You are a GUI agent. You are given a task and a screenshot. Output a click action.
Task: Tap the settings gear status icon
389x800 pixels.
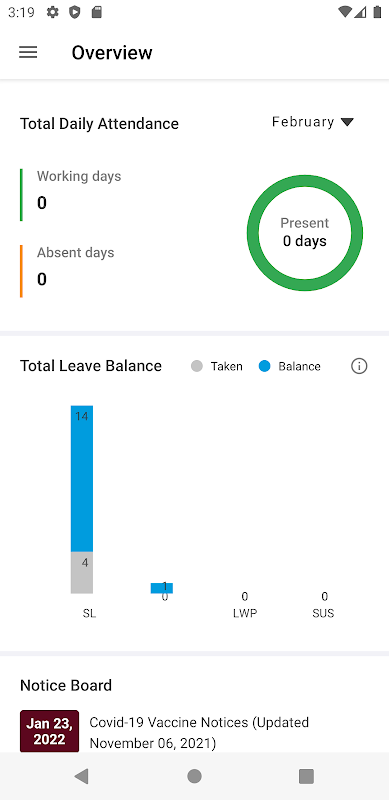53,12
